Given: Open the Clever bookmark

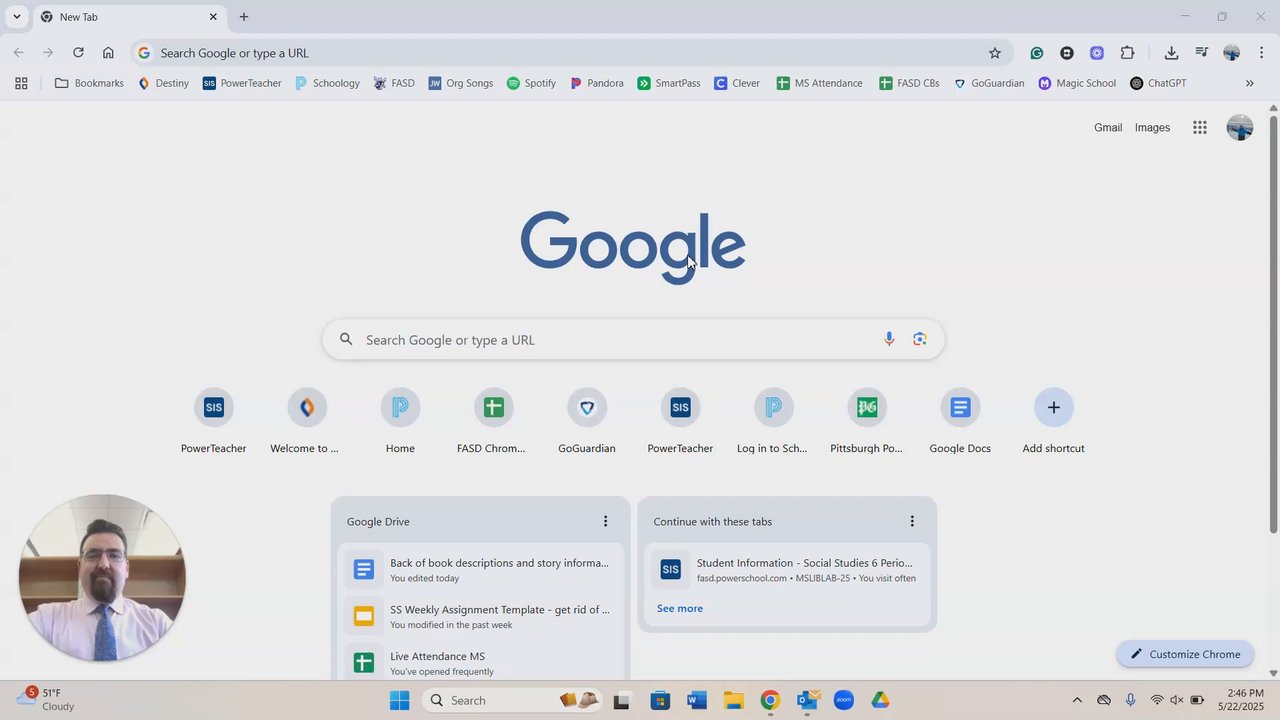Looking at the screenshot, I should (x=737, y=83).
